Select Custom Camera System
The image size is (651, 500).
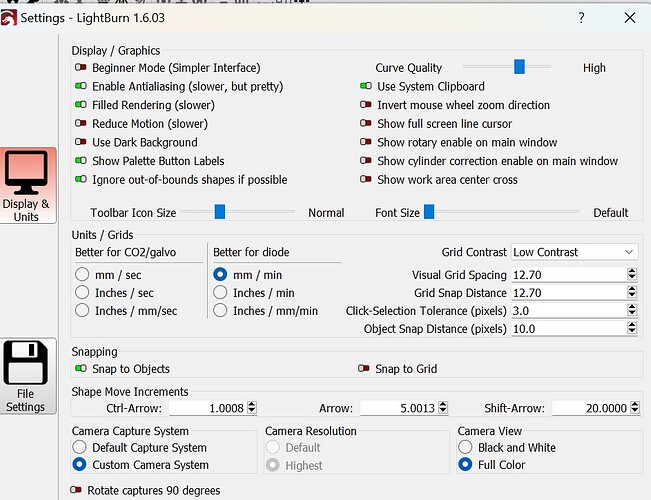[x=79, y=464]
